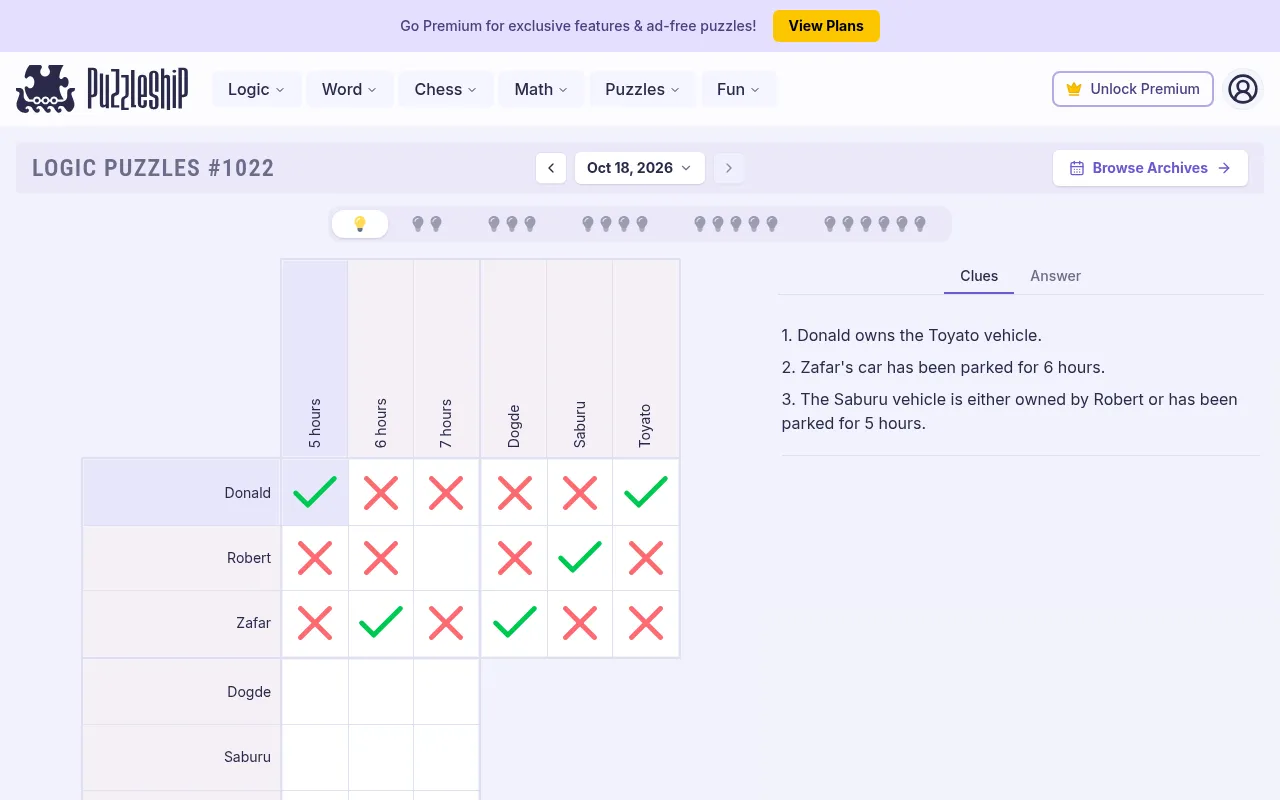This screenshot has height=800, width=1280.
Task: Expand the Word menu
Action: pyautogui.click(x=349, y=89)
